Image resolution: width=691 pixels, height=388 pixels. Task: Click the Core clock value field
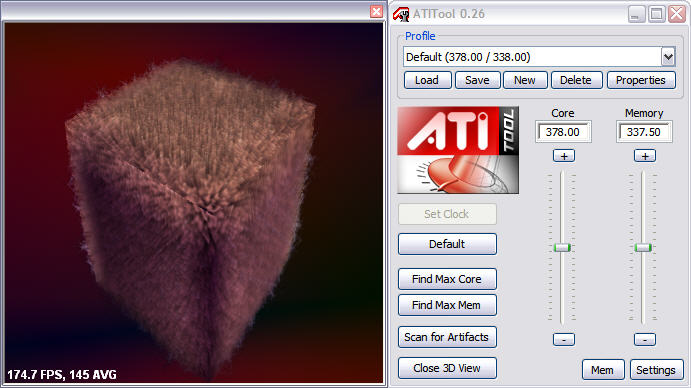point(563,132)
